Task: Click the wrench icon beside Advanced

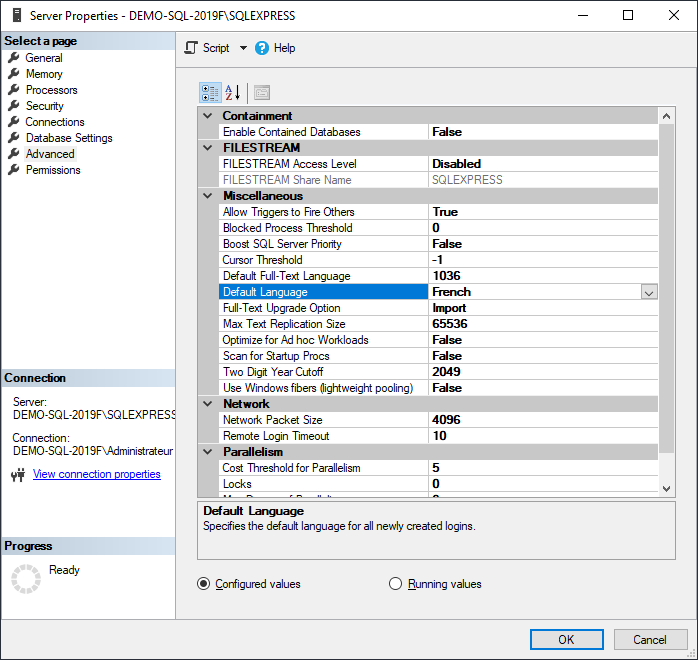Action: click(14, 154)
